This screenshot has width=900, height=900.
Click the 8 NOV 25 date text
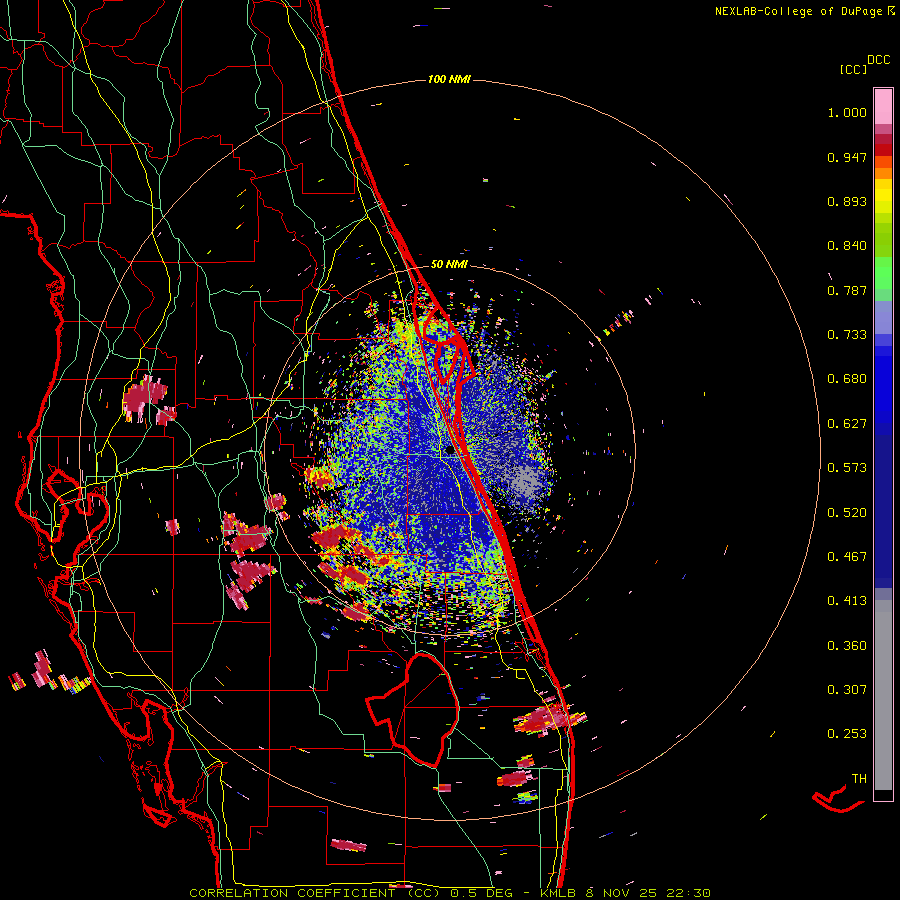(621, 893)
